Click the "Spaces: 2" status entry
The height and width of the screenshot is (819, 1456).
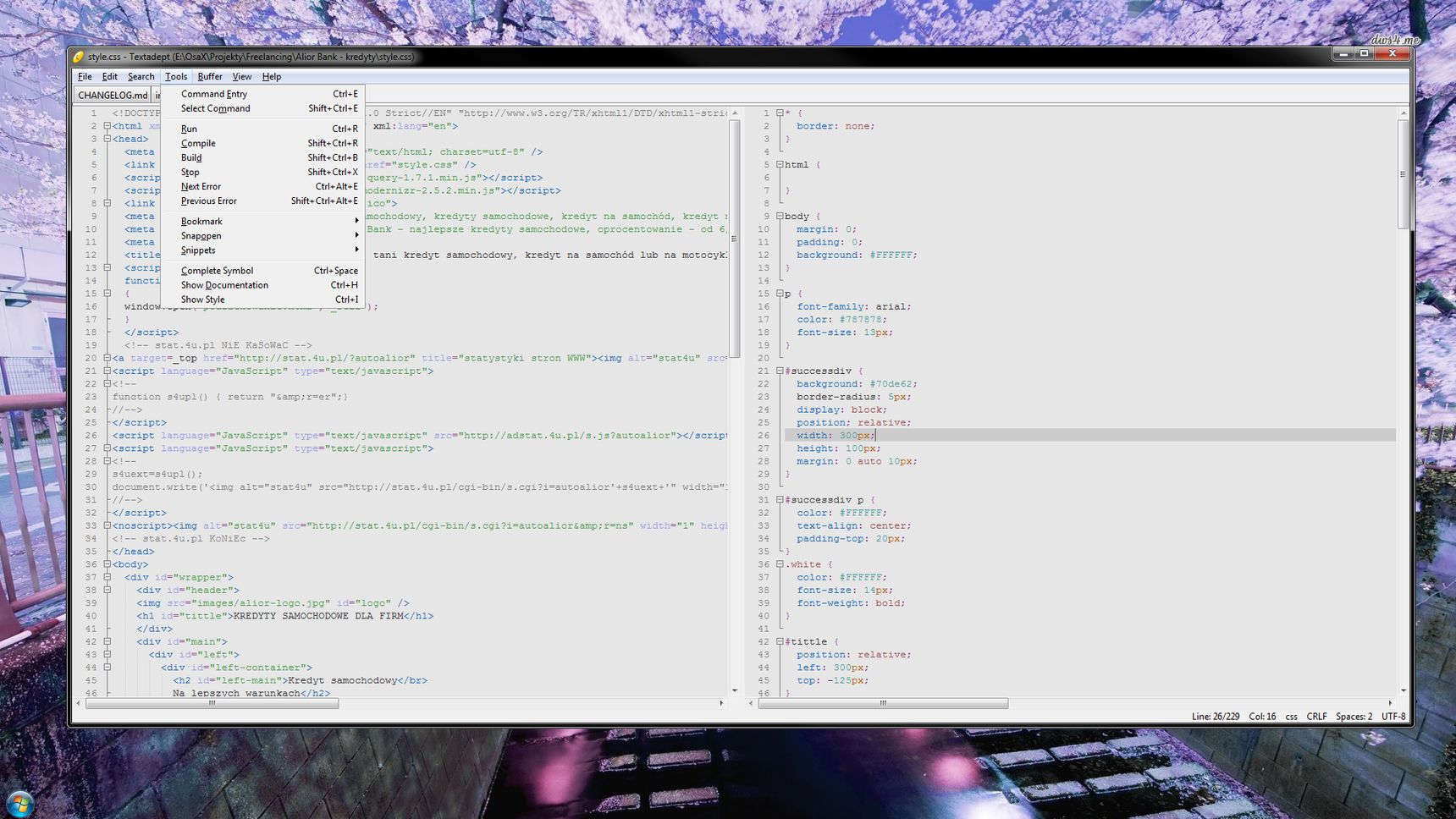[1354, 716]
